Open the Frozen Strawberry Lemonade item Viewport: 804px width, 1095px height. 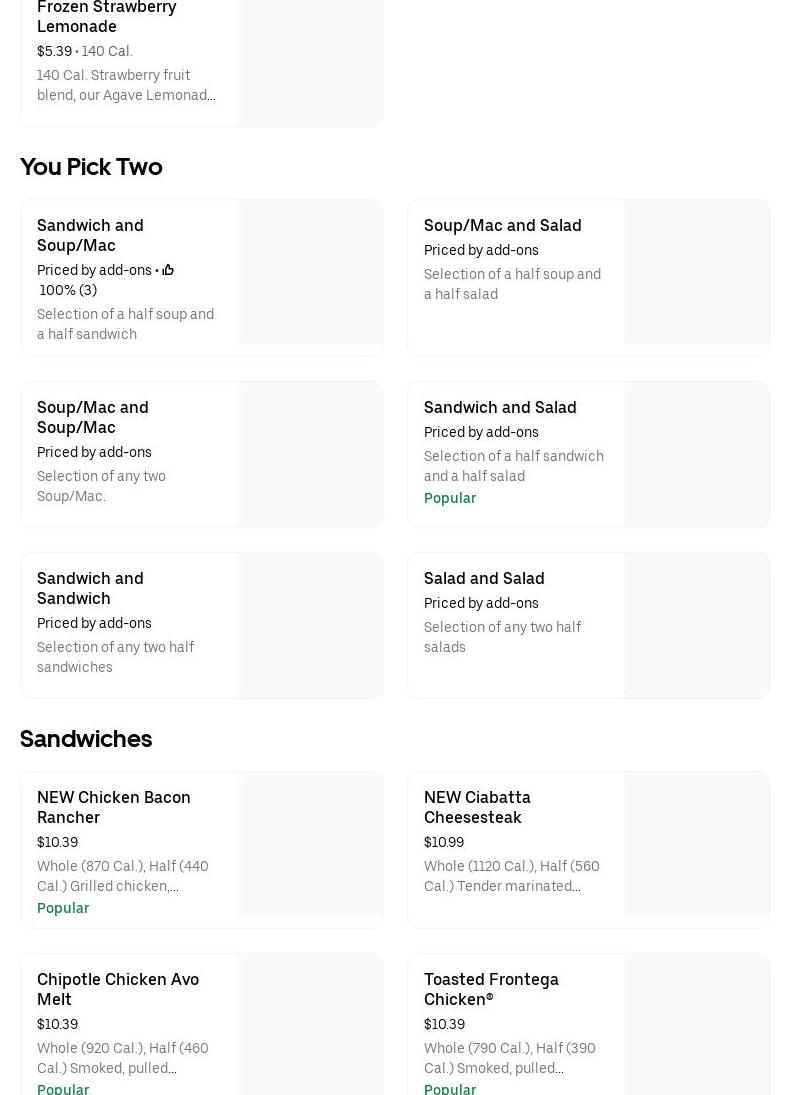pos(106,17)
